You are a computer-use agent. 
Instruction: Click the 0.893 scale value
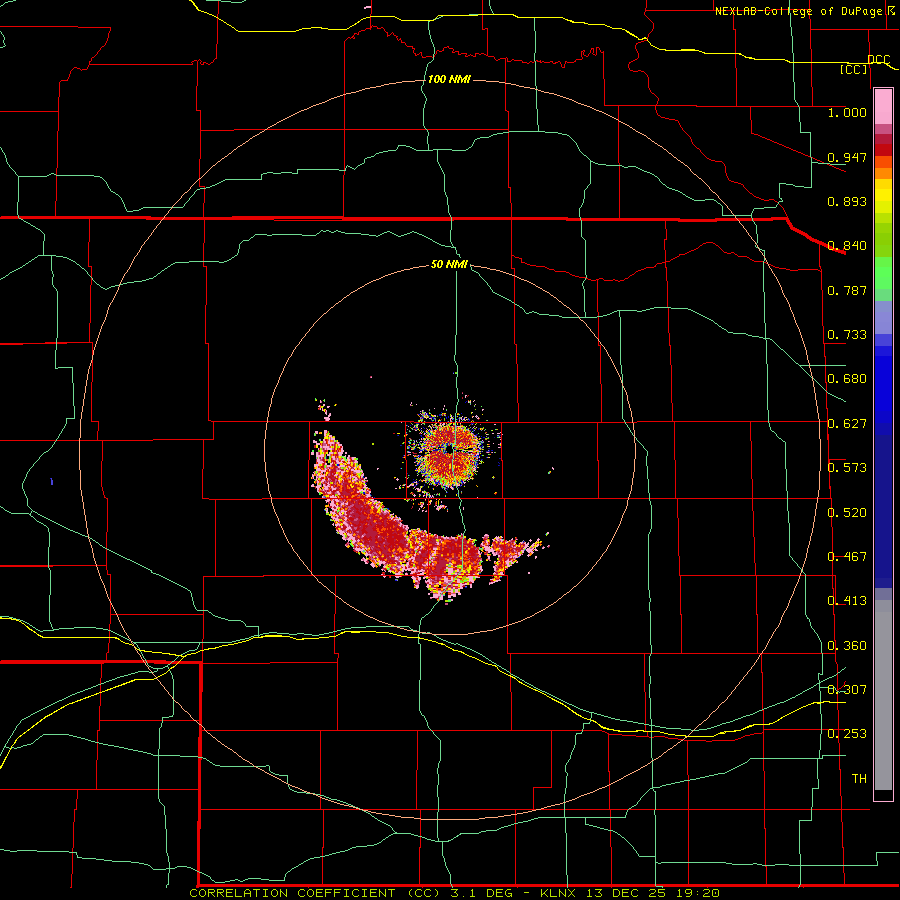[847, 201]
